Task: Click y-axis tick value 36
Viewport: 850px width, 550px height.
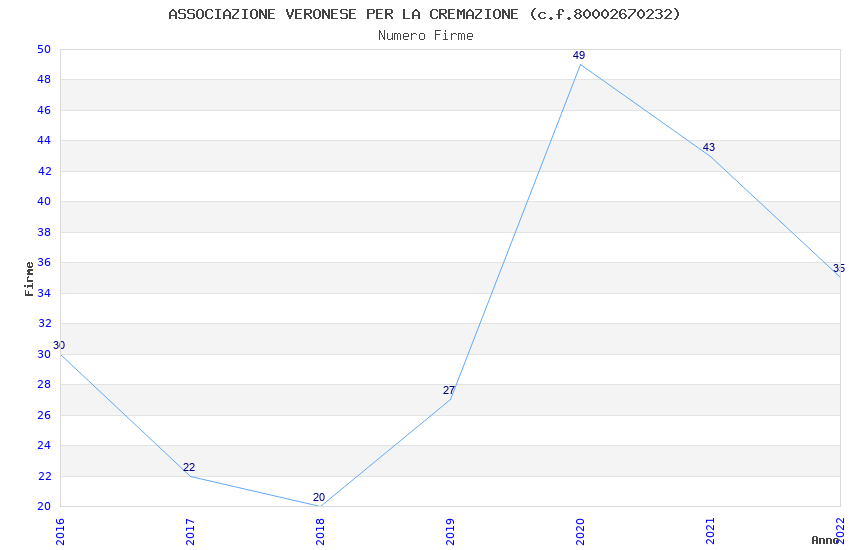Action: pos(44,262)
